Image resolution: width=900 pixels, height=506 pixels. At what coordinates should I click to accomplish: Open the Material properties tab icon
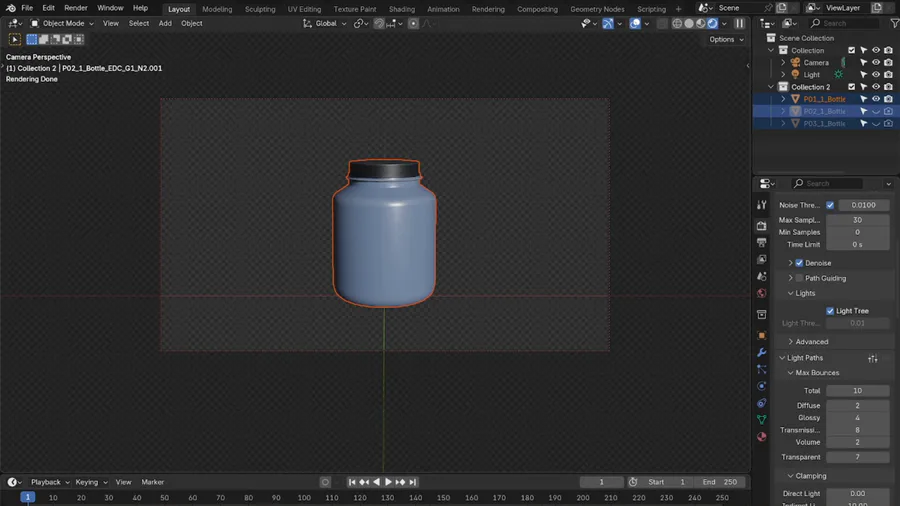pyautogui.click(x=761, y=437)
